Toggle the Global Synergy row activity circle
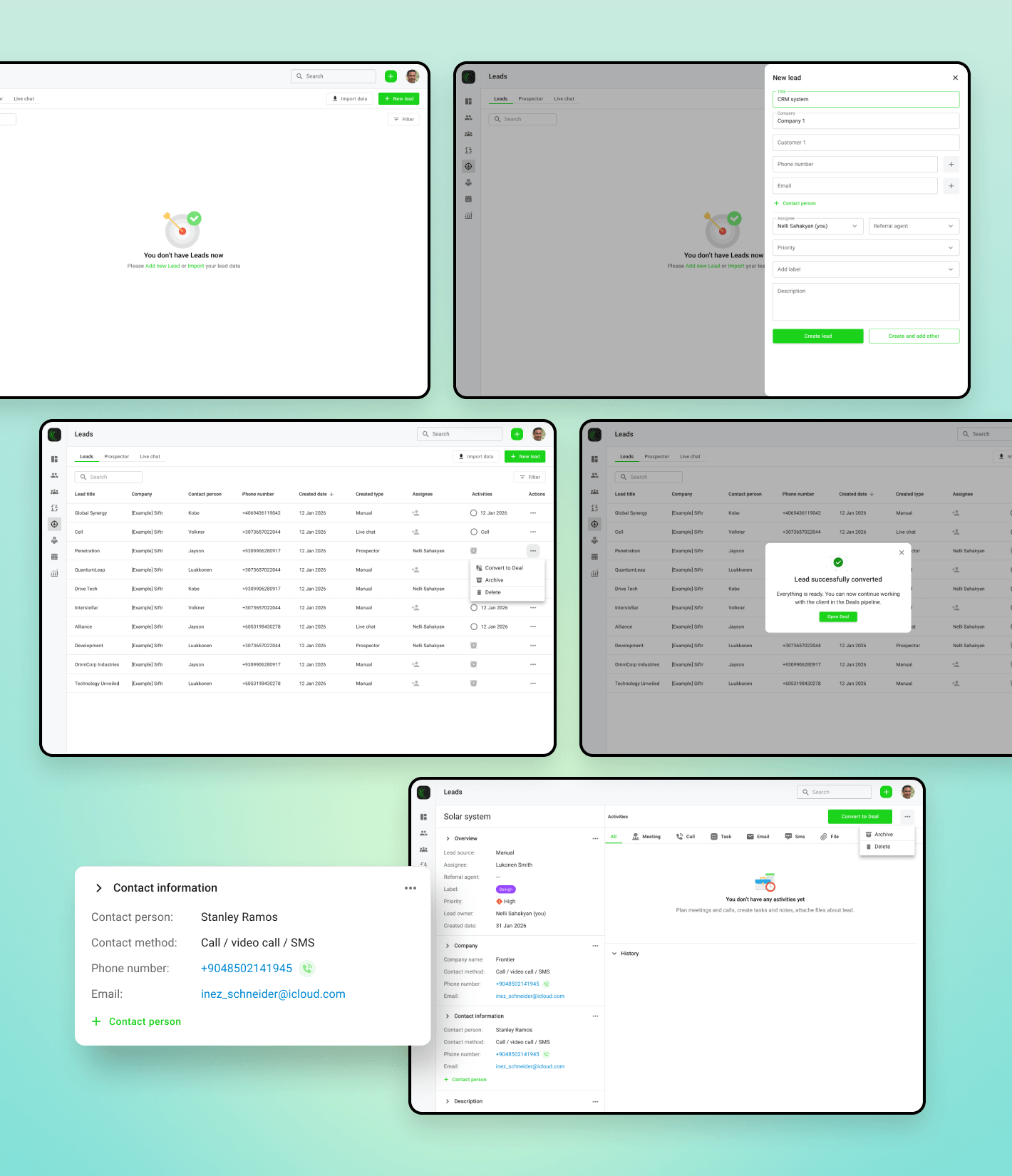The width and height of the screenshot is (1012, 1176). 474,513
